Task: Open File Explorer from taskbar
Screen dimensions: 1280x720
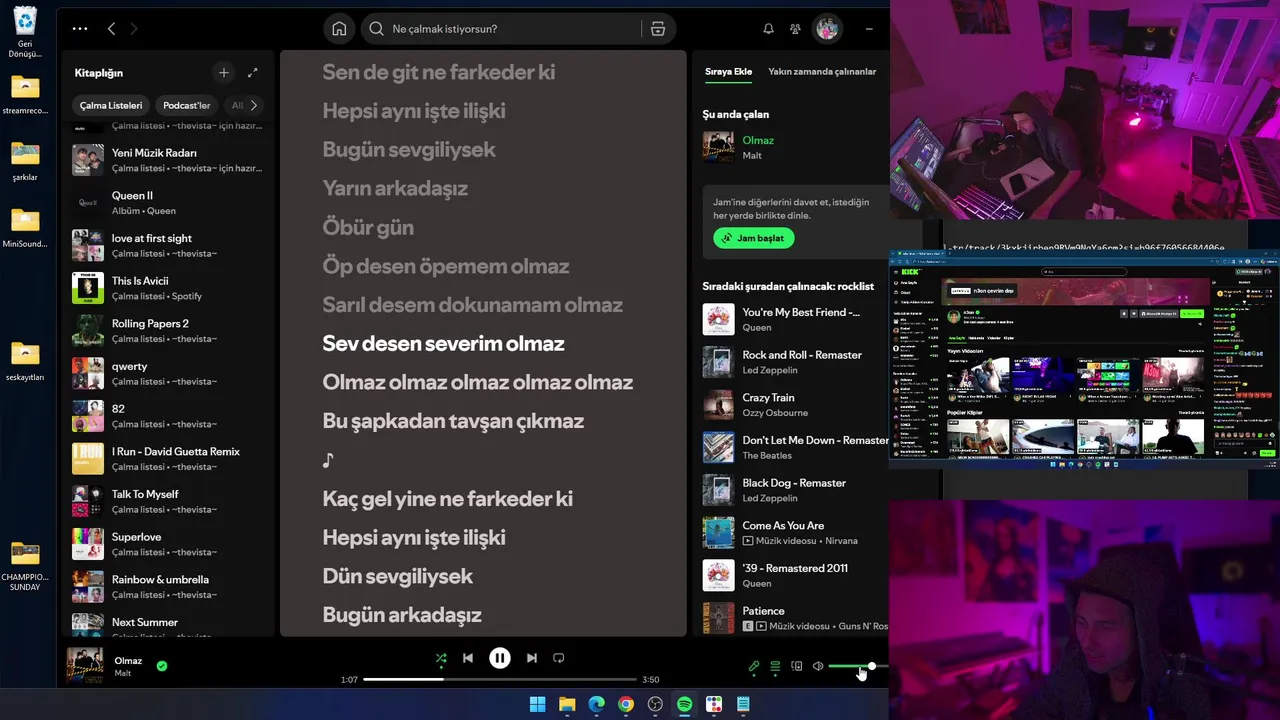Action: click(567, 704)
